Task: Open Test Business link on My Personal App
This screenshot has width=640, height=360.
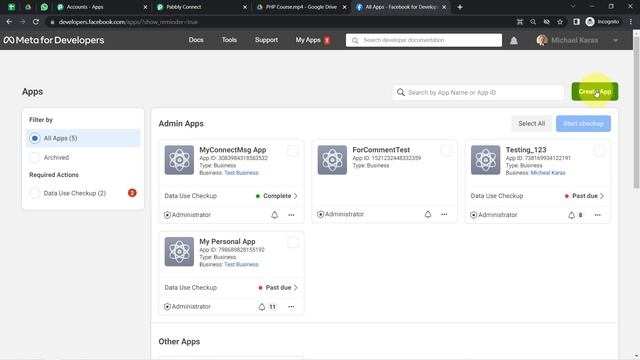Action: click(241, 264)
